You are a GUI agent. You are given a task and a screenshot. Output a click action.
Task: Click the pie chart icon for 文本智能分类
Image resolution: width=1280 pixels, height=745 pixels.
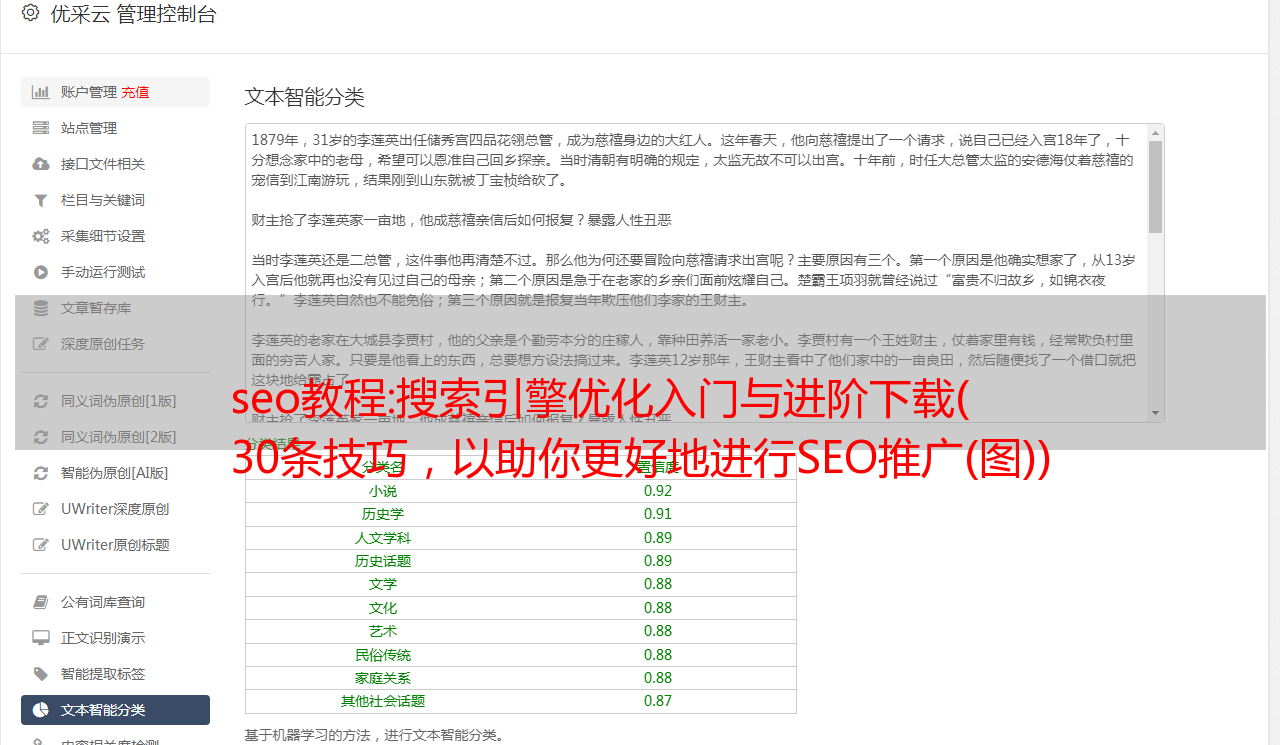pyautogui.click(x=41, y=710)
